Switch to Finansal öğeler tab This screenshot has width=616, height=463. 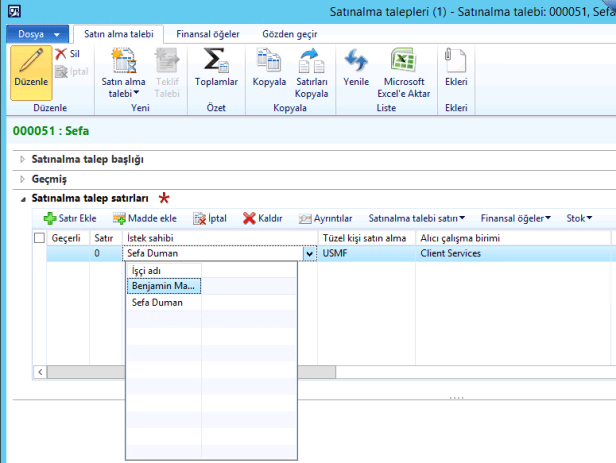click(207, 34)
